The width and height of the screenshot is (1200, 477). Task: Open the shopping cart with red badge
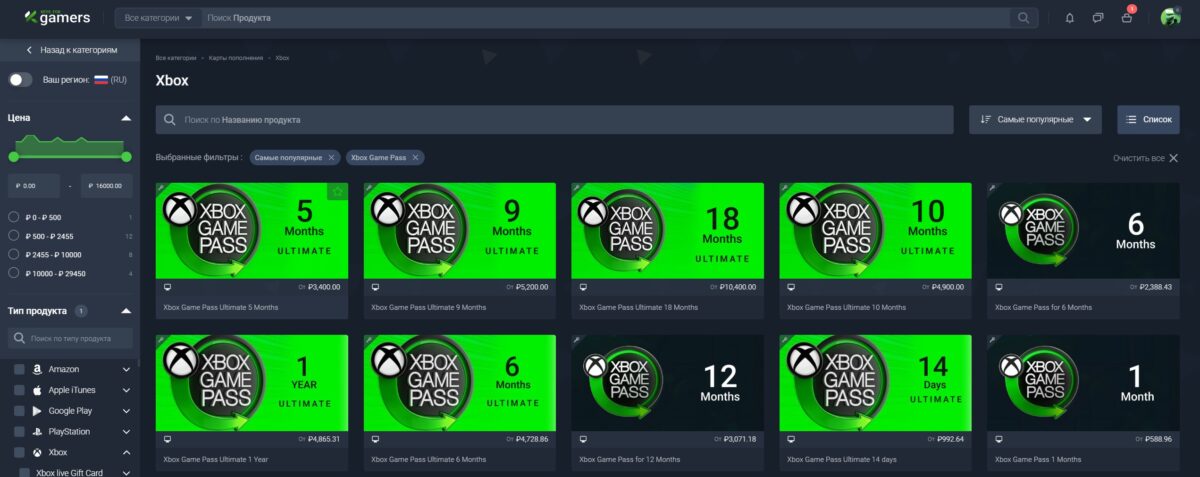point(1127,17)
